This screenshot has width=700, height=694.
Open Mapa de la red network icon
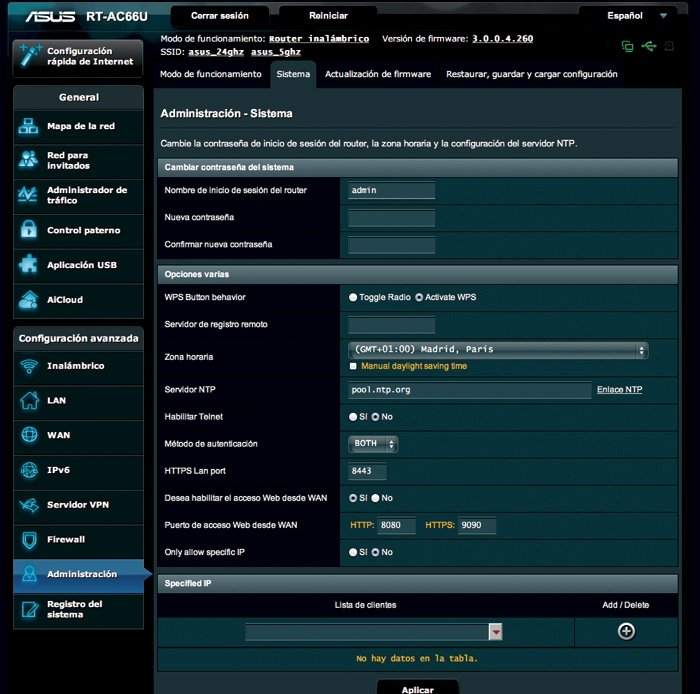28,126
